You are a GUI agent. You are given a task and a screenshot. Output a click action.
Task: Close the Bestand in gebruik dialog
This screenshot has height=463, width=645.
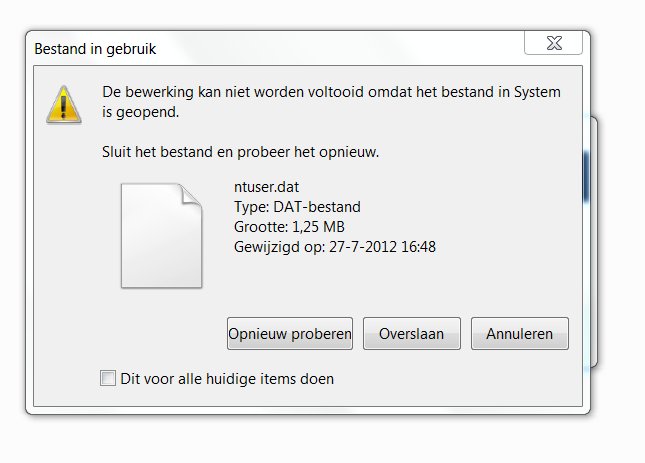click(553, 43)
